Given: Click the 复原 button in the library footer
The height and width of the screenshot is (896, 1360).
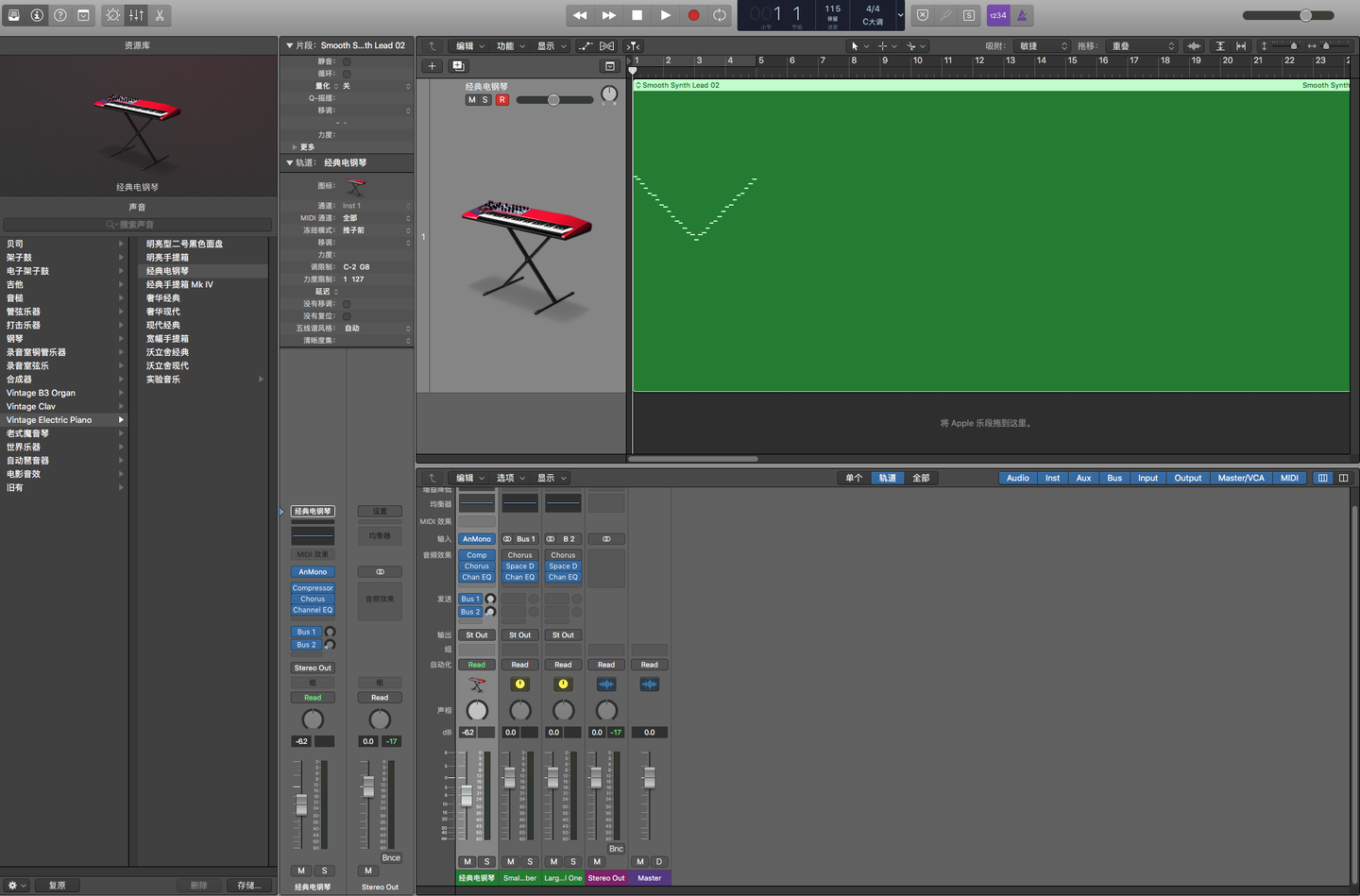Looking at the screenshot, I should pos(58,886).
